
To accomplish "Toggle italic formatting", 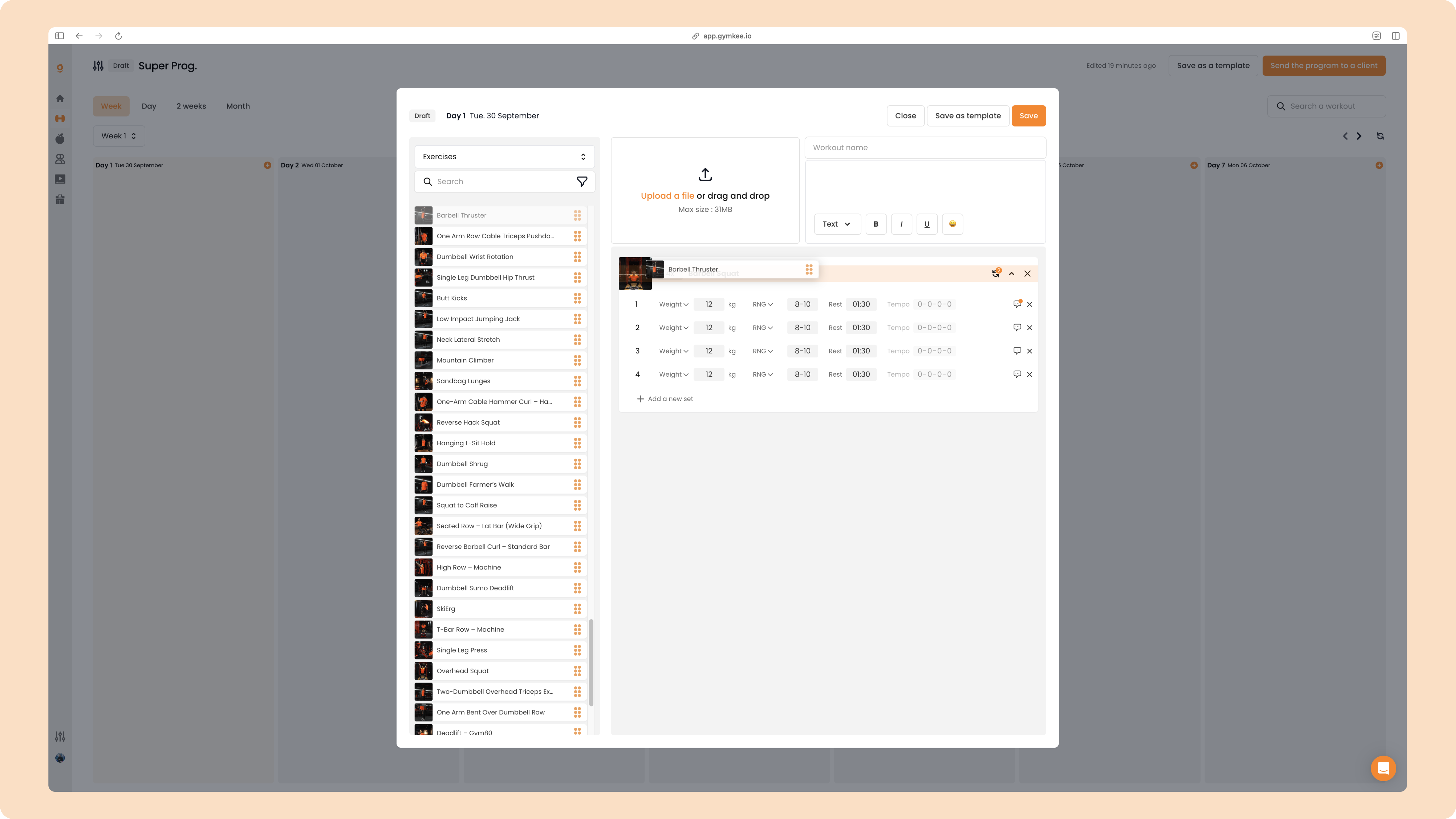I will click(x=901, y=224).
